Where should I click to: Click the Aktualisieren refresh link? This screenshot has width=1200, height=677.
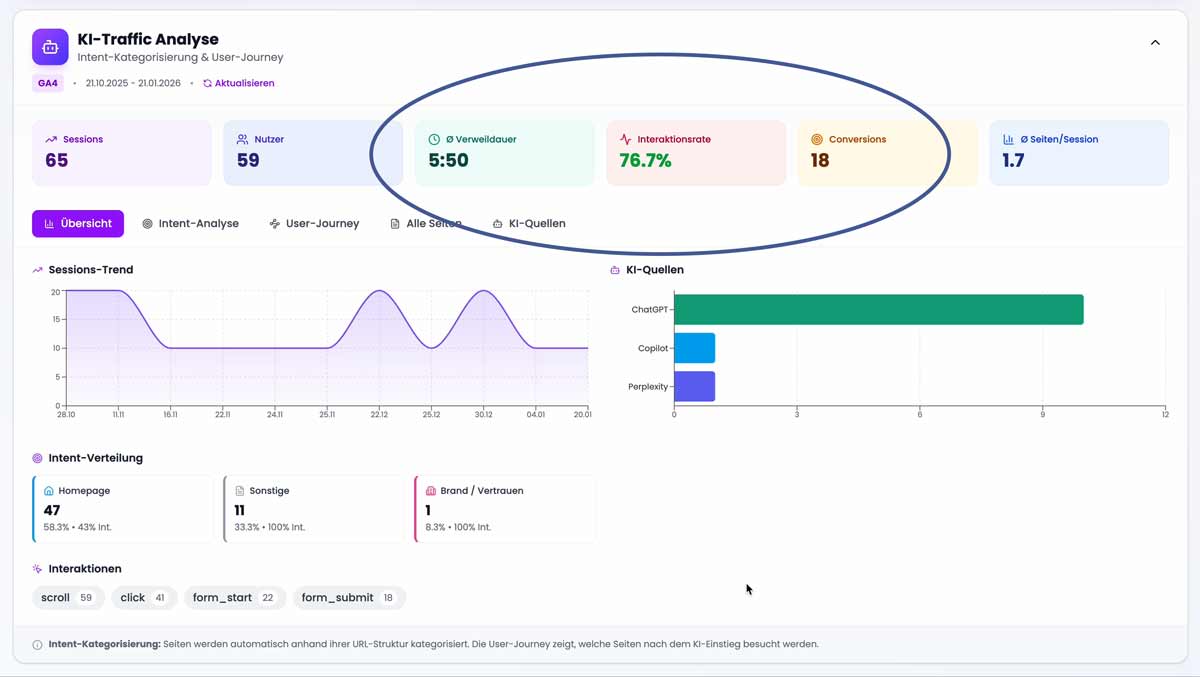coord(238,83)
